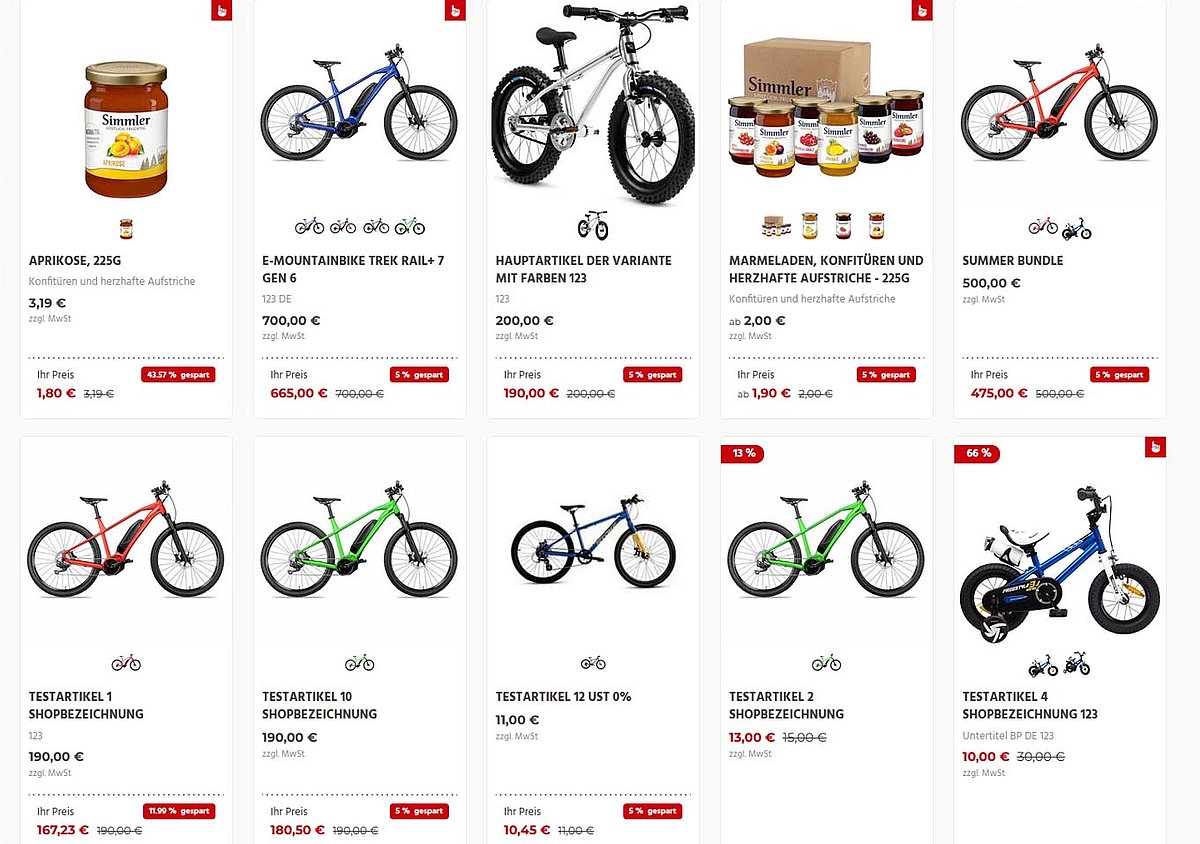Click red corner badge on Testartikel 4 card
This screenshot has width=1200, height=844.
point(1155,446)
